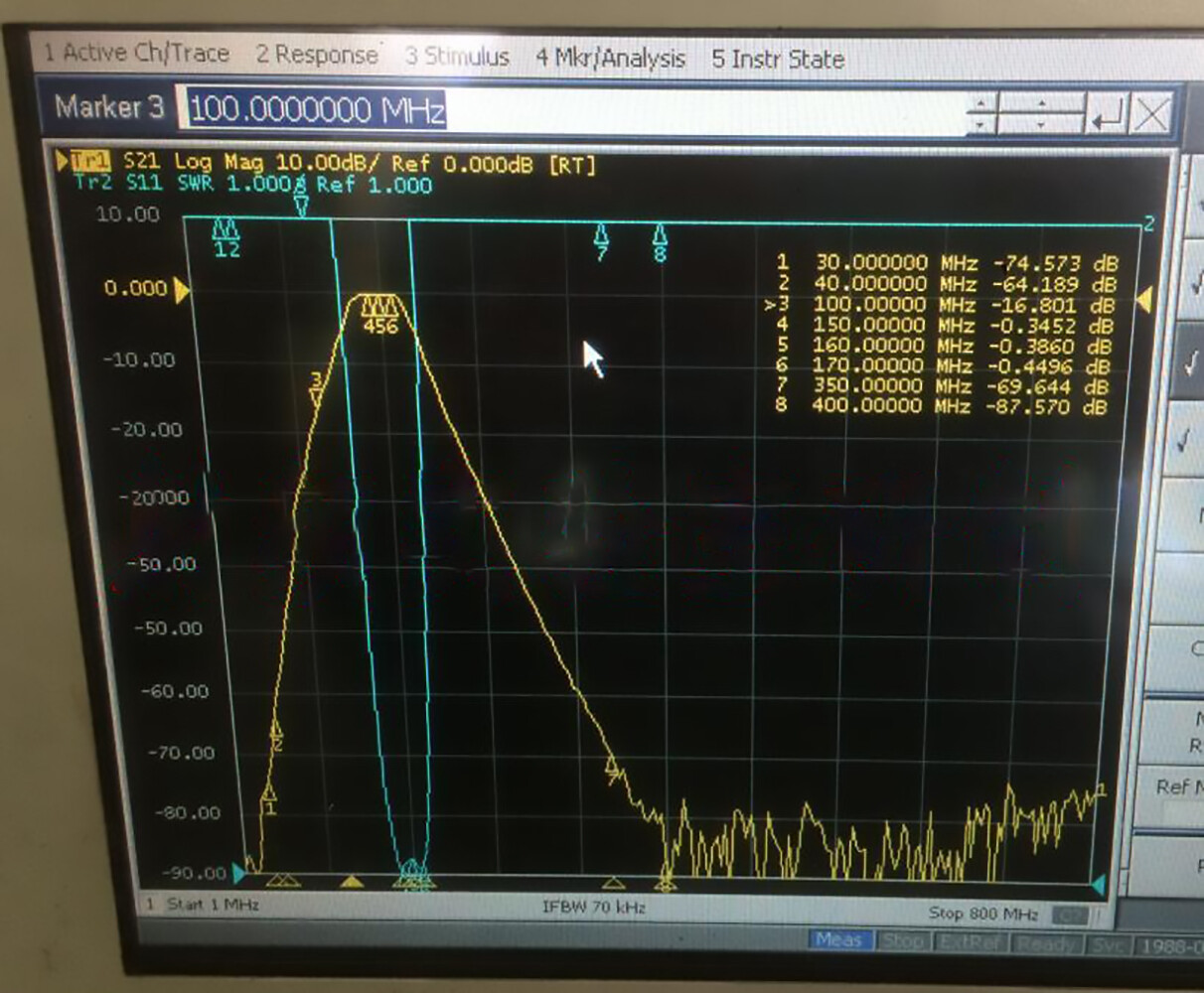Select marker row 1 30.000000 MHz -74.573 dB
This screenshot has width=1204, height=993.
pyautogui.click(x=948, y=262)
